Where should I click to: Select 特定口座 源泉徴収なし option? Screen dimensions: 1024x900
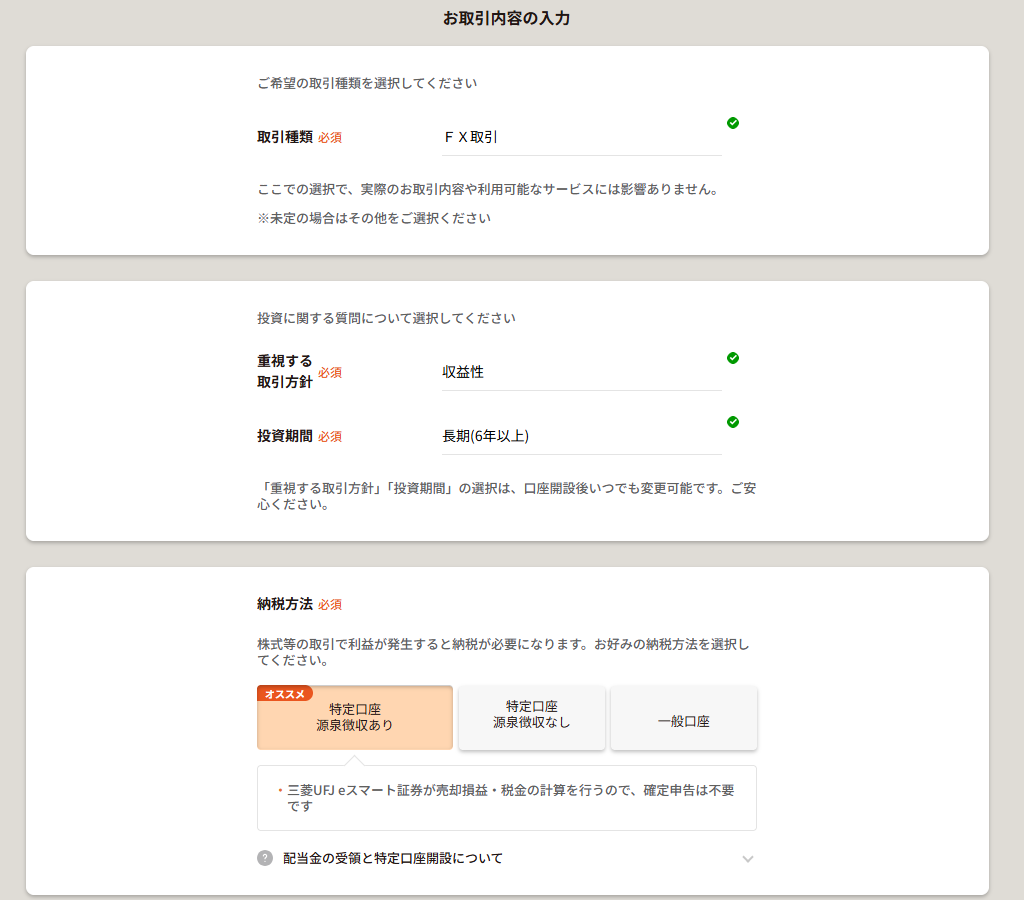(x=532, y=717)
